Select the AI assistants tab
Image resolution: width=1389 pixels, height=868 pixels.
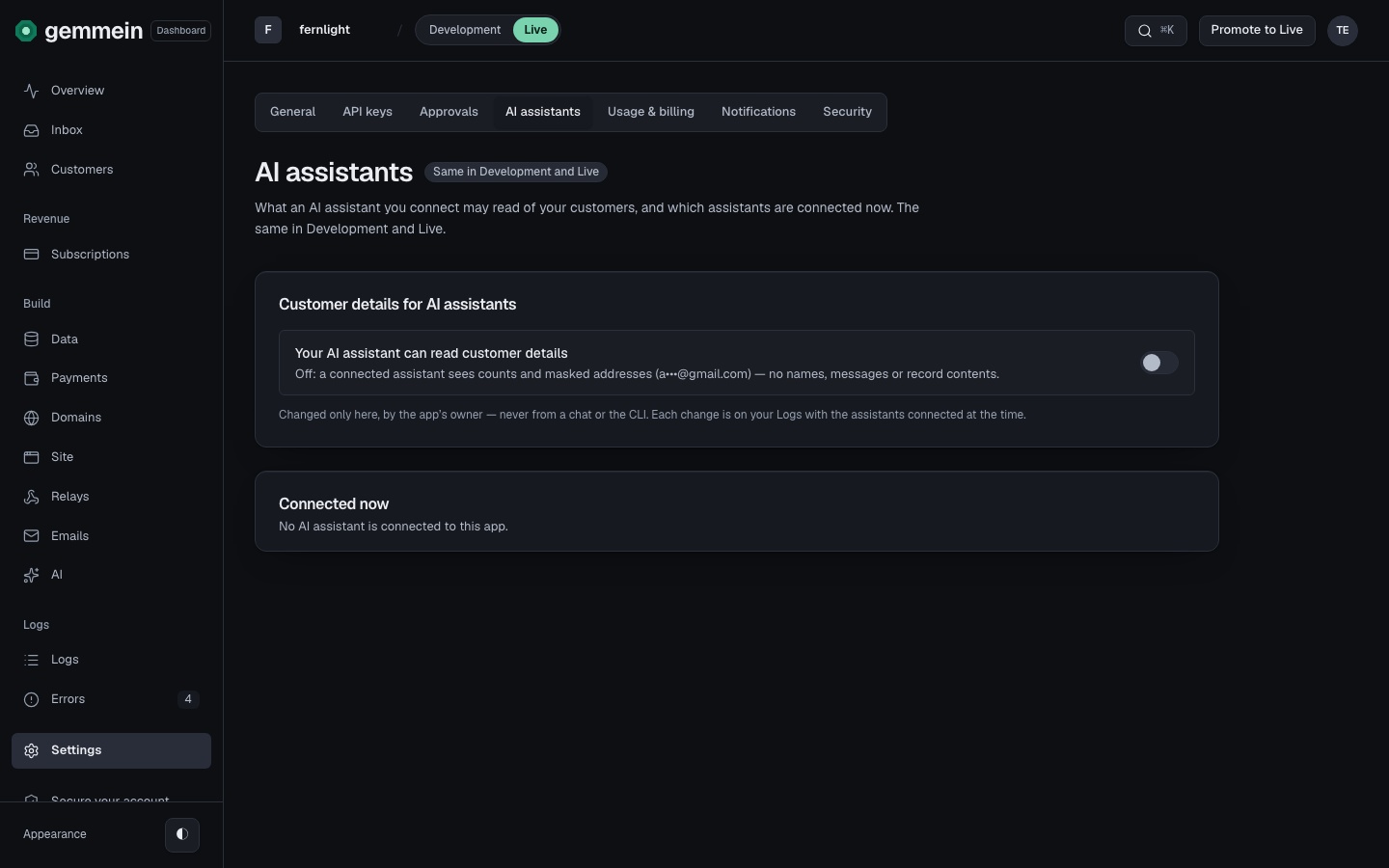[543, 112]
